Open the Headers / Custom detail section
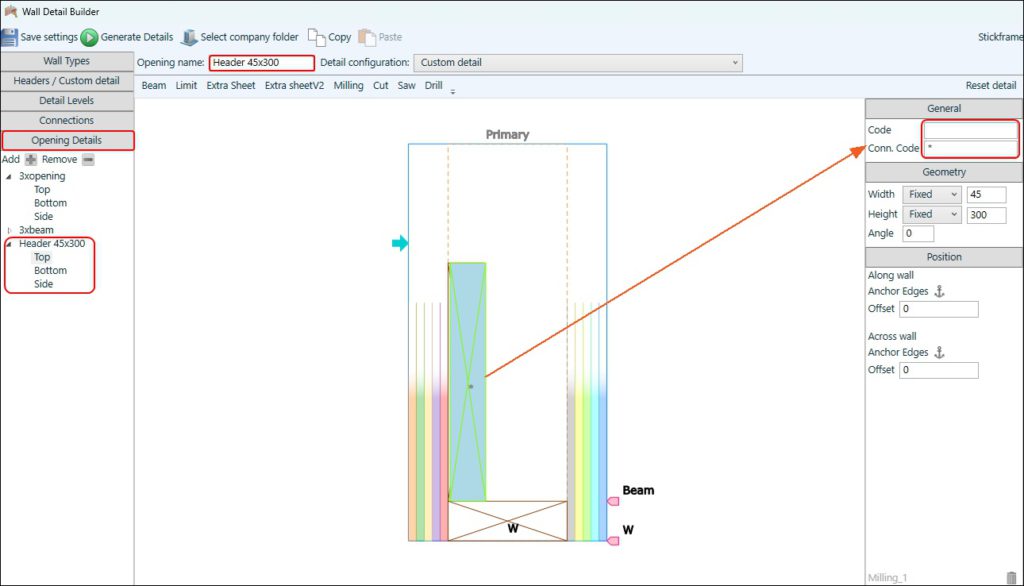 [67, 81]
